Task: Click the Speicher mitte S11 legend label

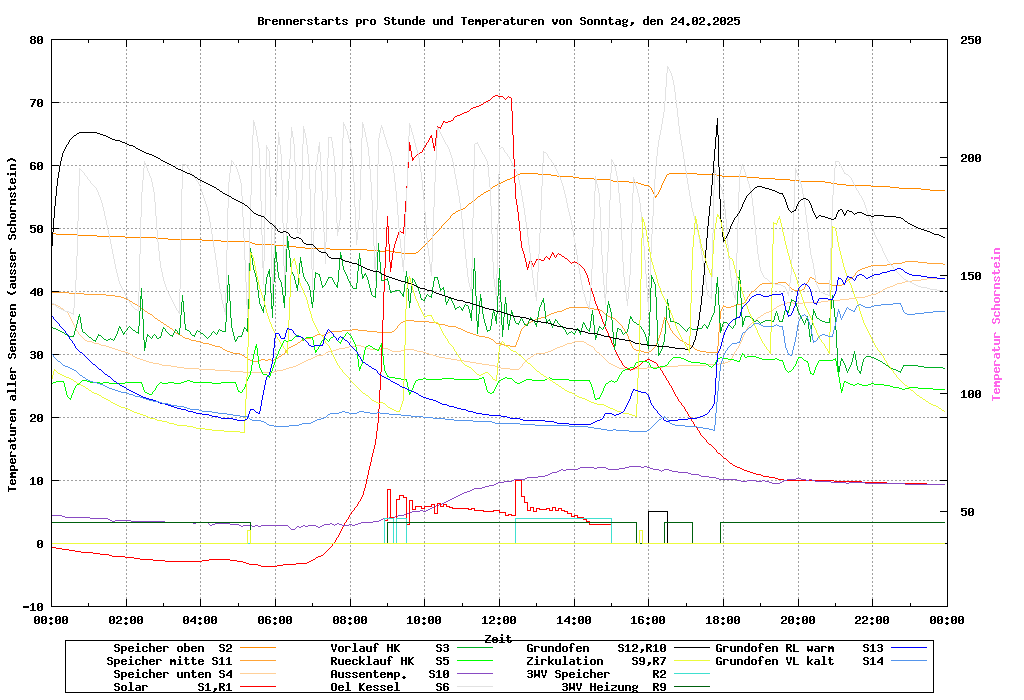Action: point(169,661)
